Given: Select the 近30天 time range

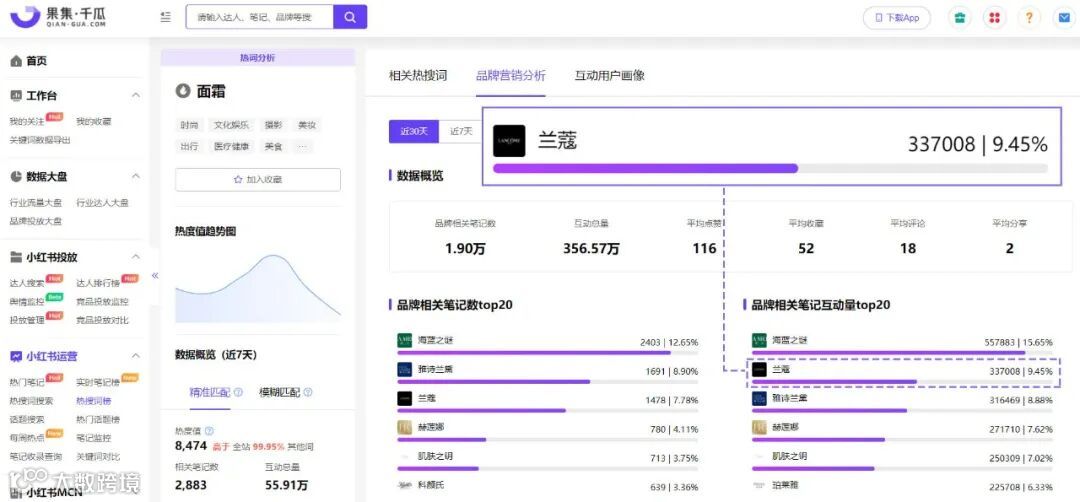Looking at the screenshot, I should pyautogui.click(x=414, y=131).
